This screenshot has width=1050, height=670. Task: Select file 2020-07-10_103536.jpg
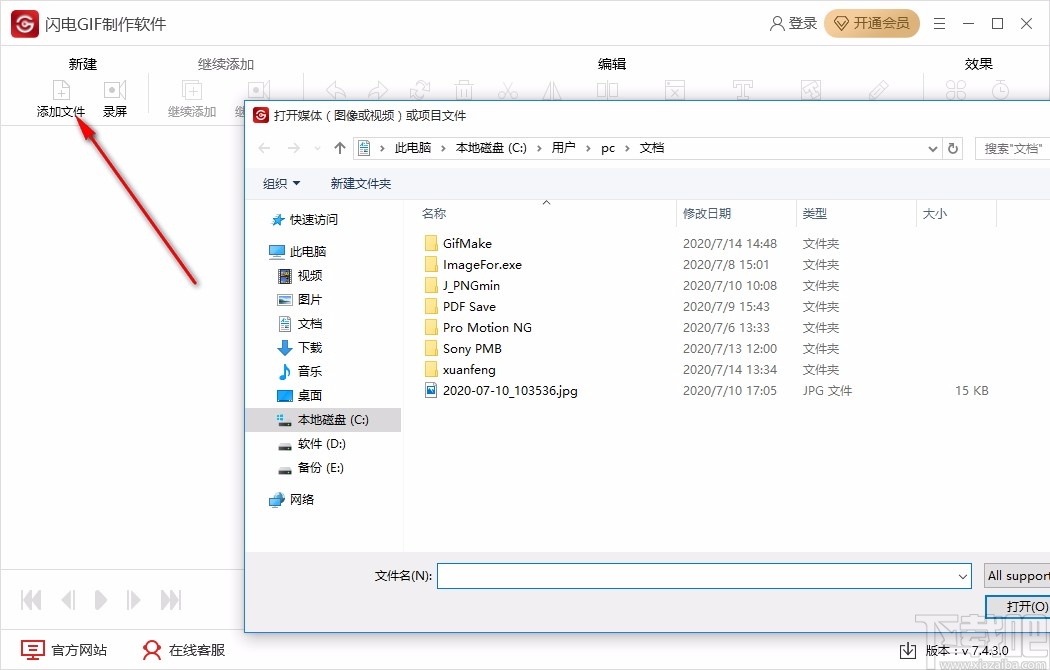pos(501,390)
